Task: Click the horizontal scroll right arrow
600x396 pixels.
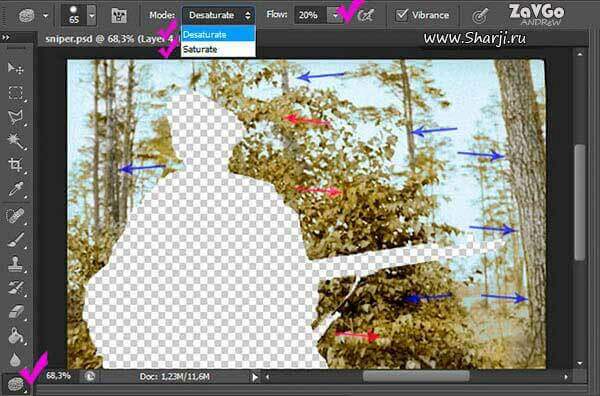Action: pos(566,377)
